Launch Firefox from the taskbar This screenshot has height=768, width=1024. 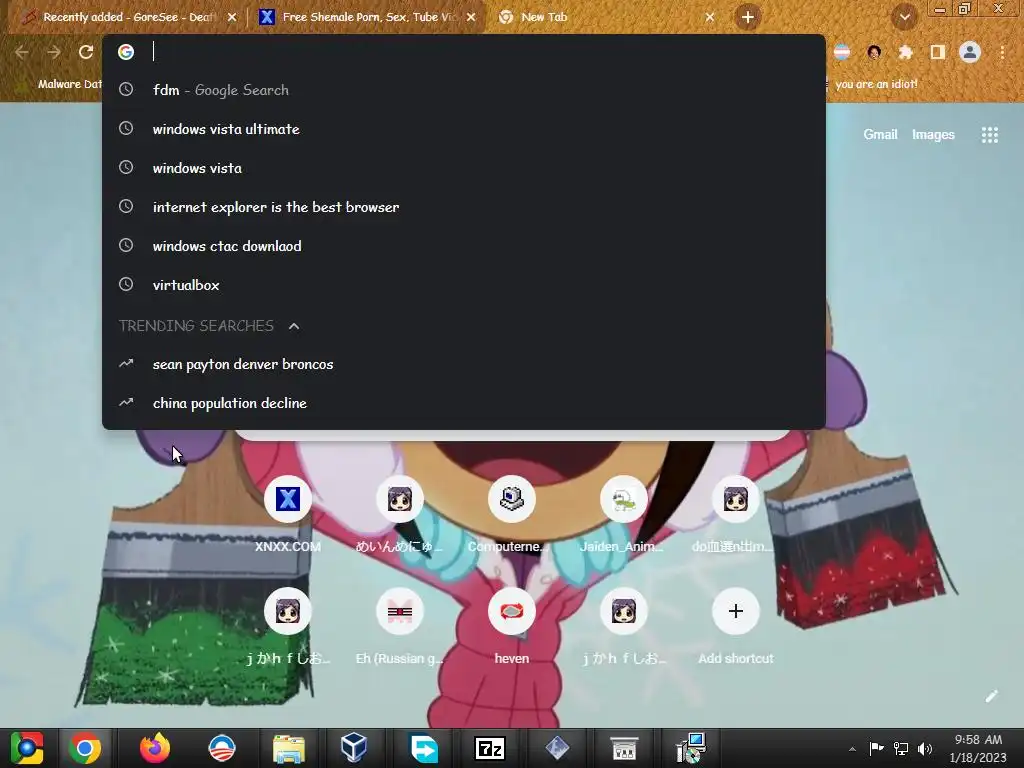(155, 748)
